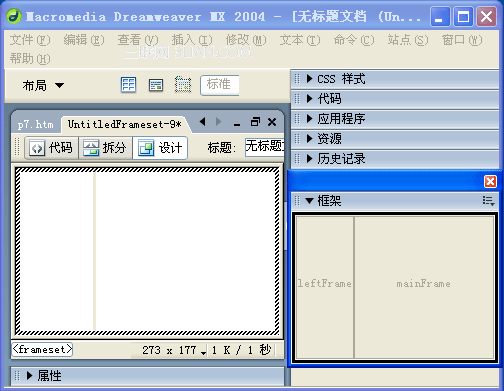Click inside the left frame of the document
Viewport: 504px width, 391px height.
coord(56,251)
